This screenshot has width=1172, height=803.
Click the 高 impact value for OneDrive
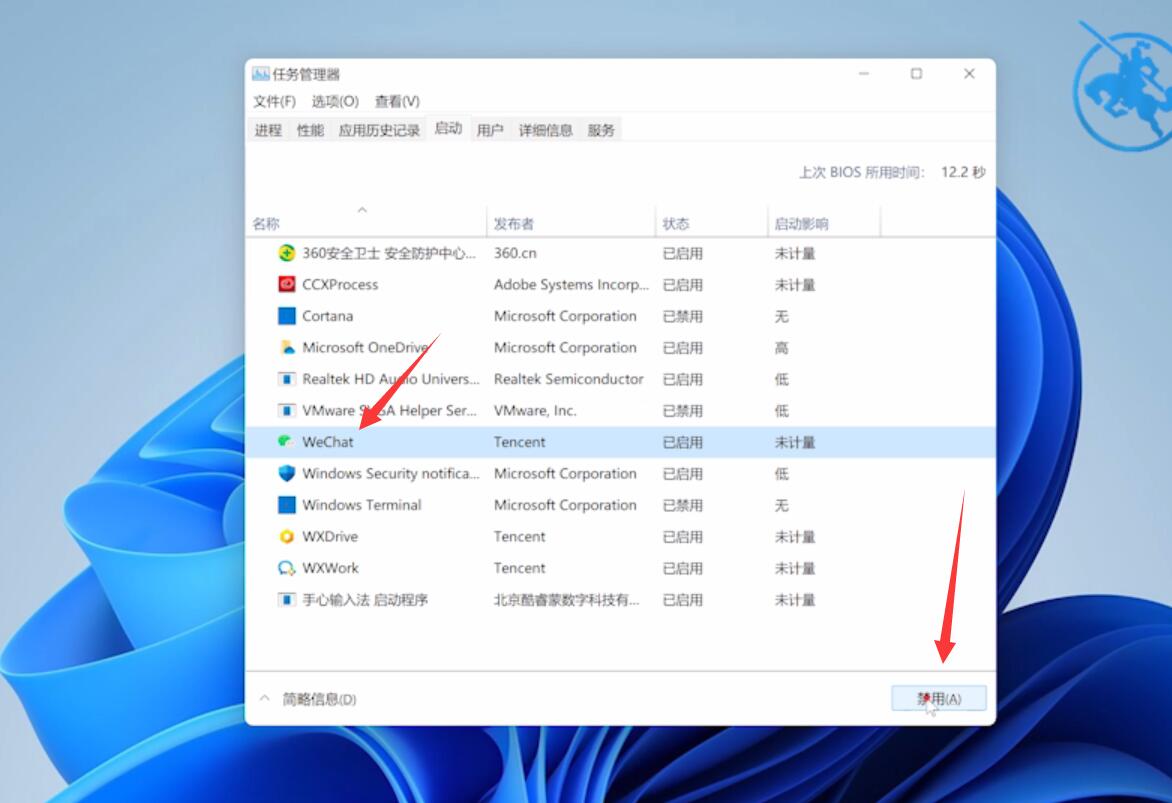point(781,347)
